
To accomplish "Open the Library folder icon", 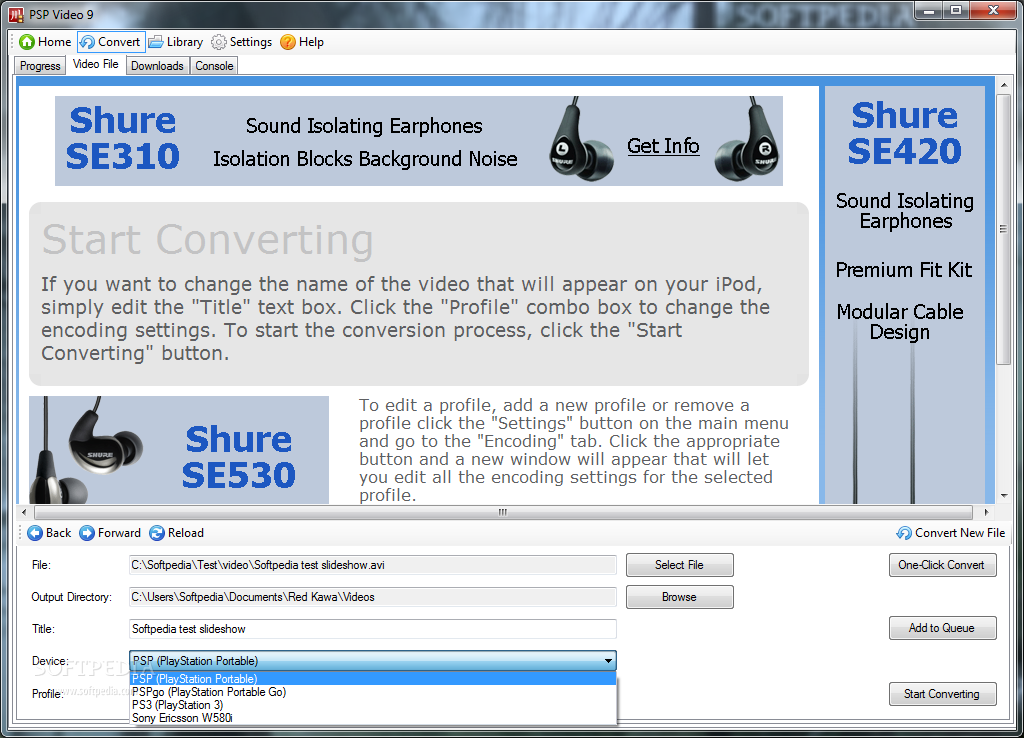I will pyautogui.click(x=155, y=42).
